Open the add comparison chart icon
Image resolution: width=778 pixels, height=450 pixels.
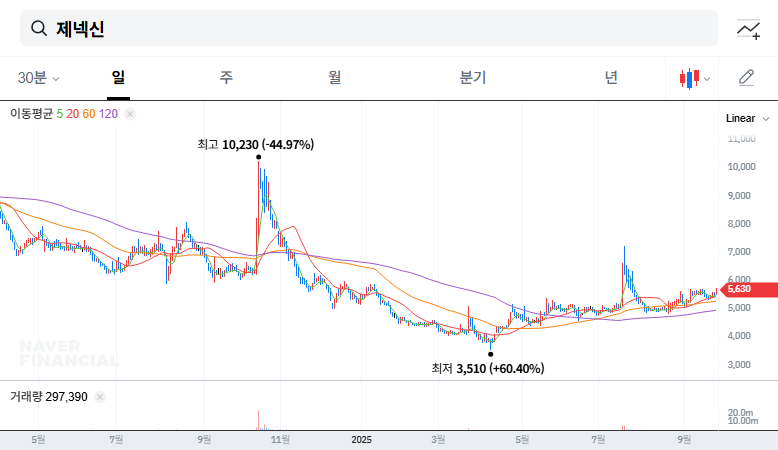pos(748,29)
